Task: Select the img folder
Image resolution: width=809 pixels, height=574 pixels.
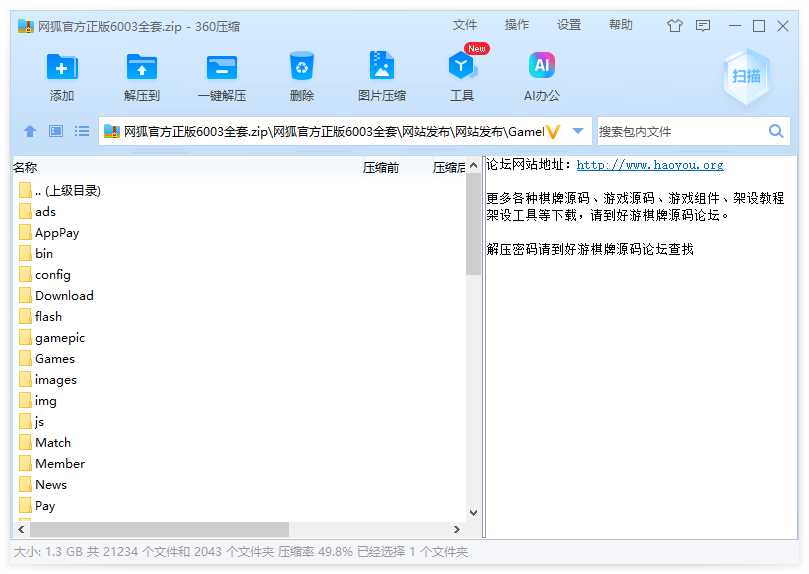Action: pyautogui.click(x=239, y=400)
